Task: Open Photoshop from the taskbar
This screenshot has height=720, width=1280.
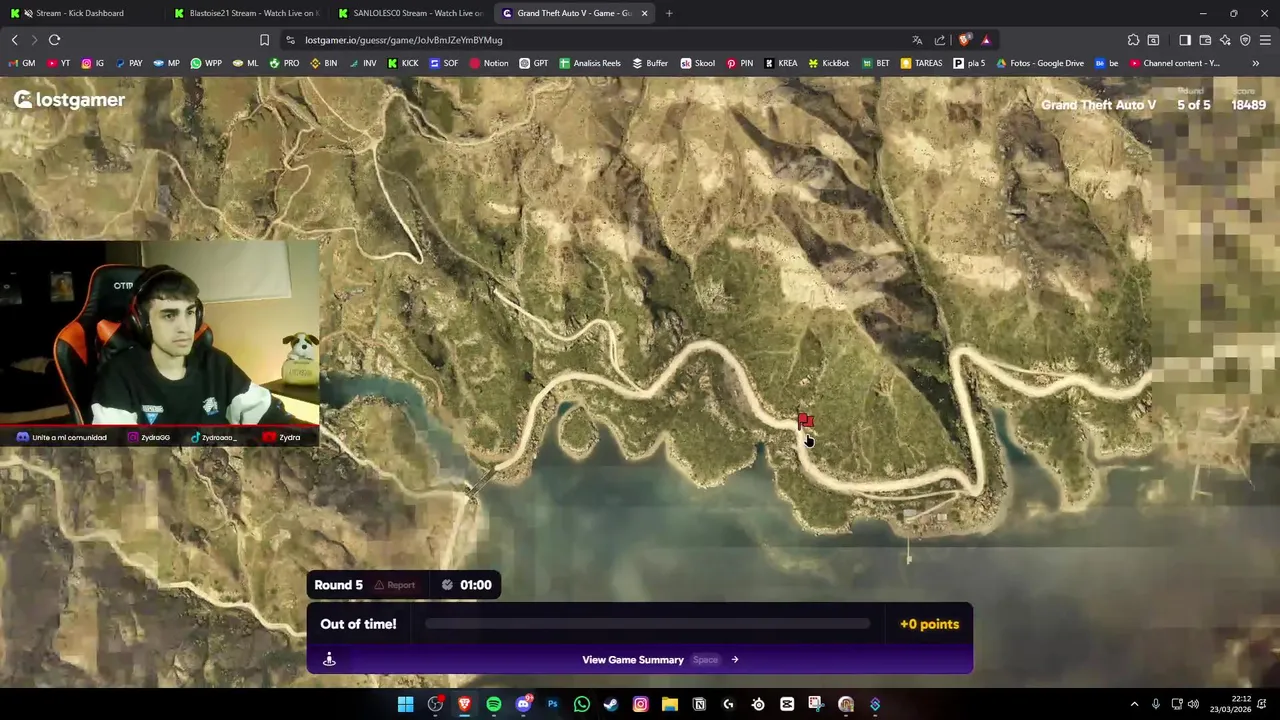Action: 552,705
